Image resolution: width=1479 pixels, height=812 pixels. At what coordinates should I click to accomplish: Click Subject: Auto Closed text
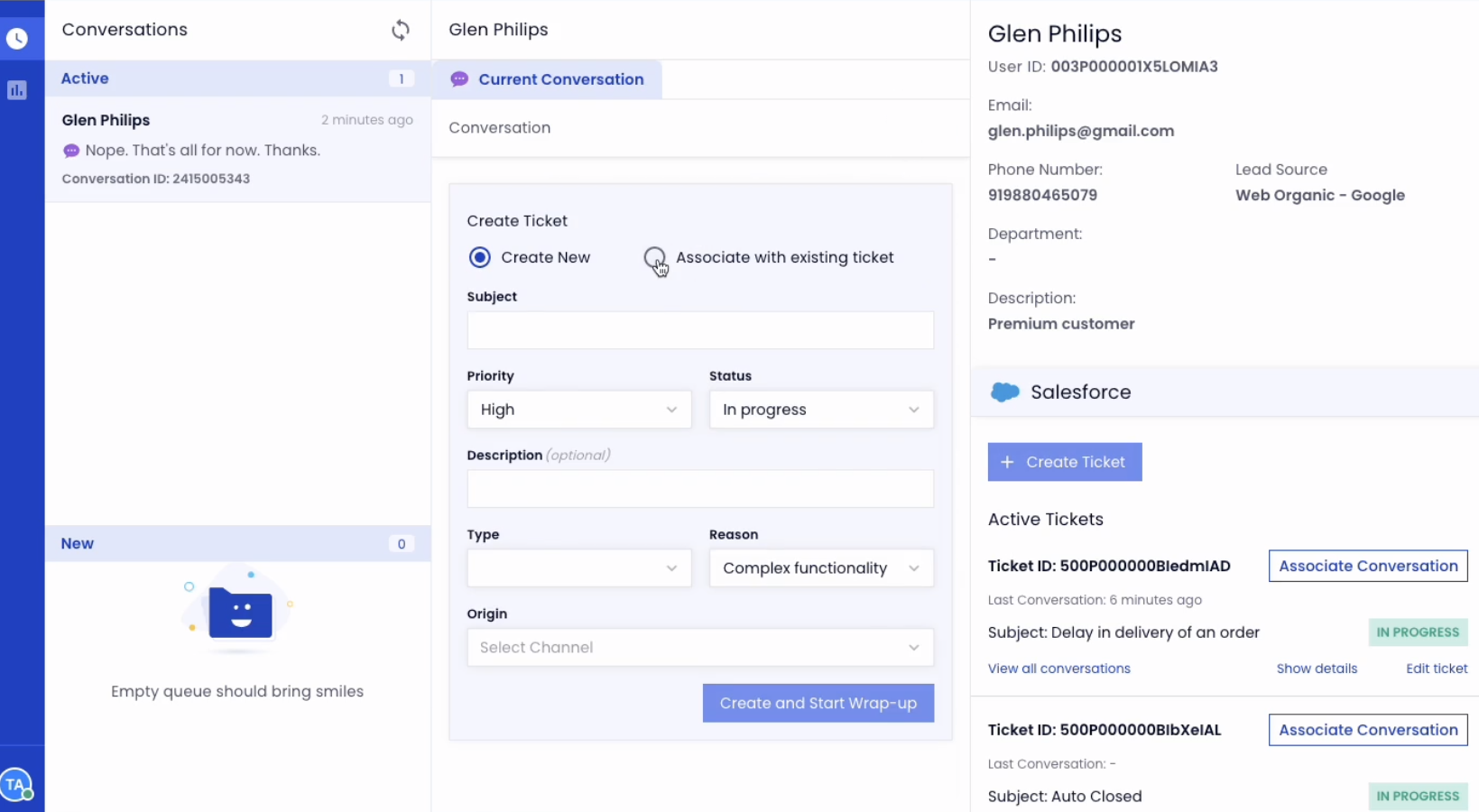1065,797
